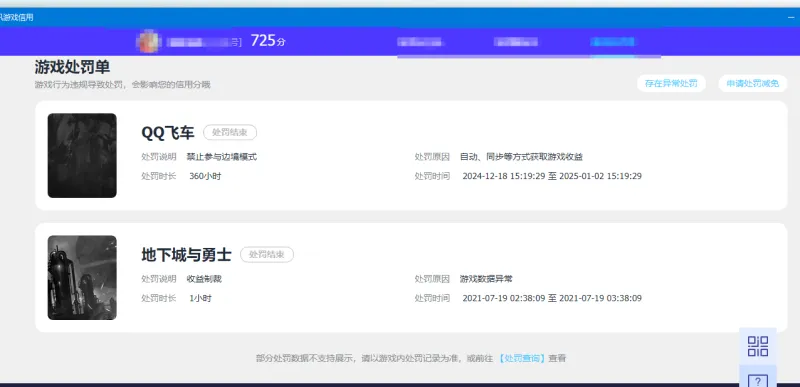
Task: Select the leftmost blurred header tab
Action: coord(420,42)
